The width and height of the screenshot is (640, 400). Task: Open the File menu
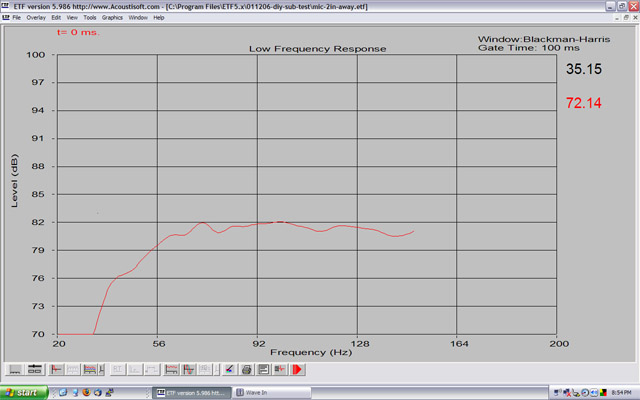[16, 18]
